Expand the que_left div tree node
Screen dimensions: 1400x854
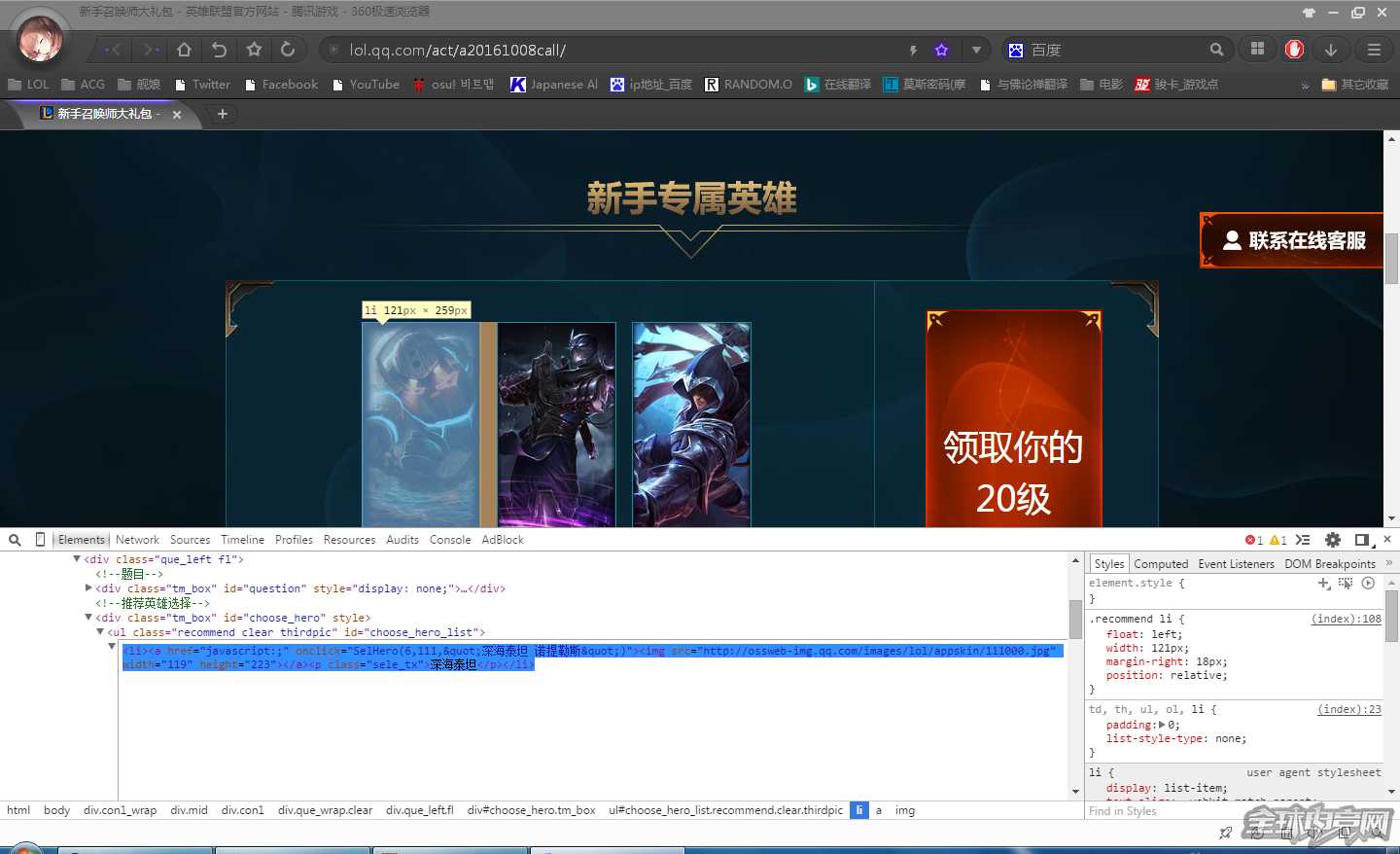pyautogui.click(x=76, y=559)
